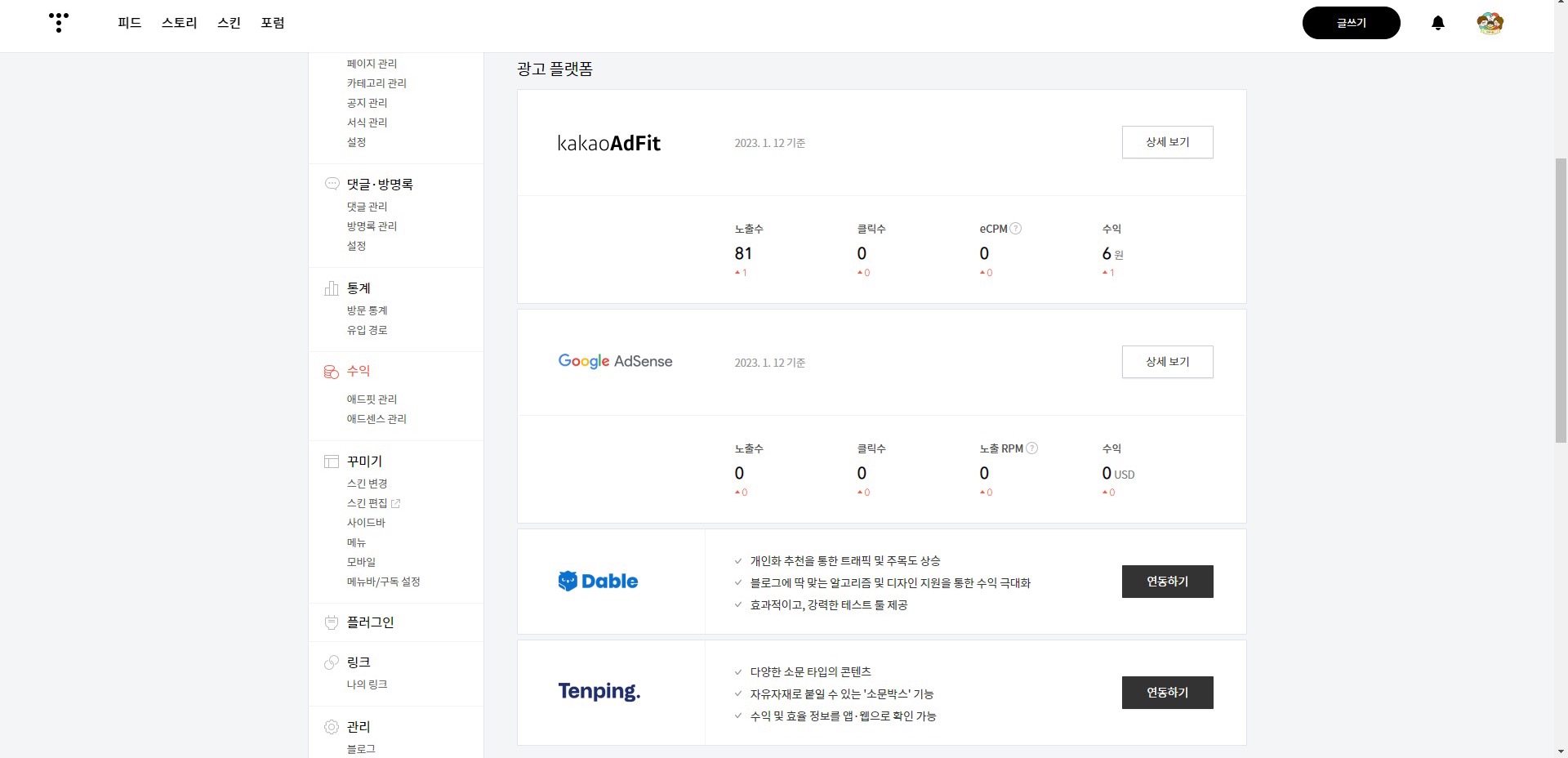Open 댓글 관리 in sidebar
Image resolution: width=1568 pixels, height=758 pixels.
[367, 207]
